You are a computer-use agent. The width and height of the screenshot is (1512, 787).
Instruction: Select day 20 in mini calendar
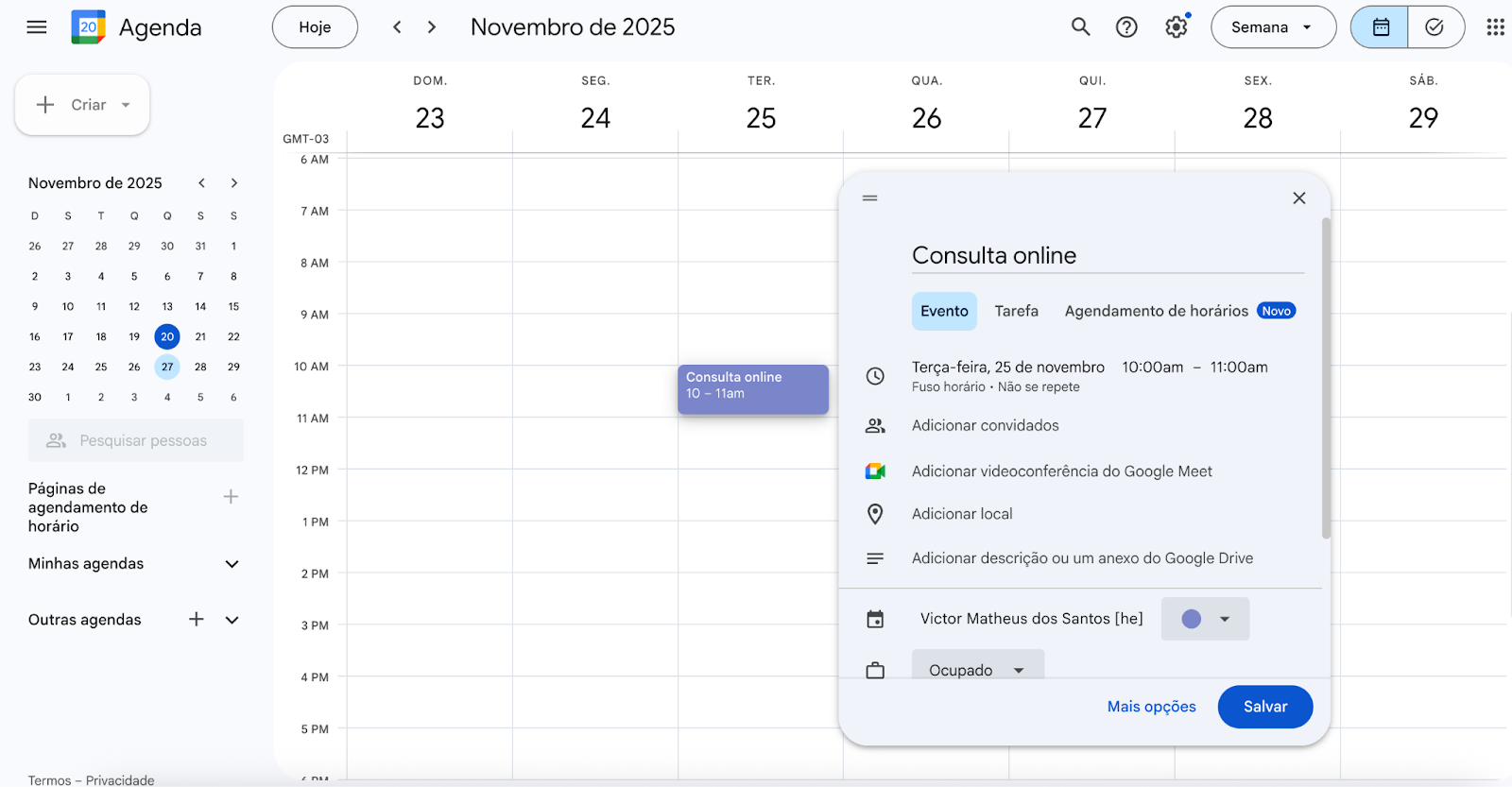167,336
